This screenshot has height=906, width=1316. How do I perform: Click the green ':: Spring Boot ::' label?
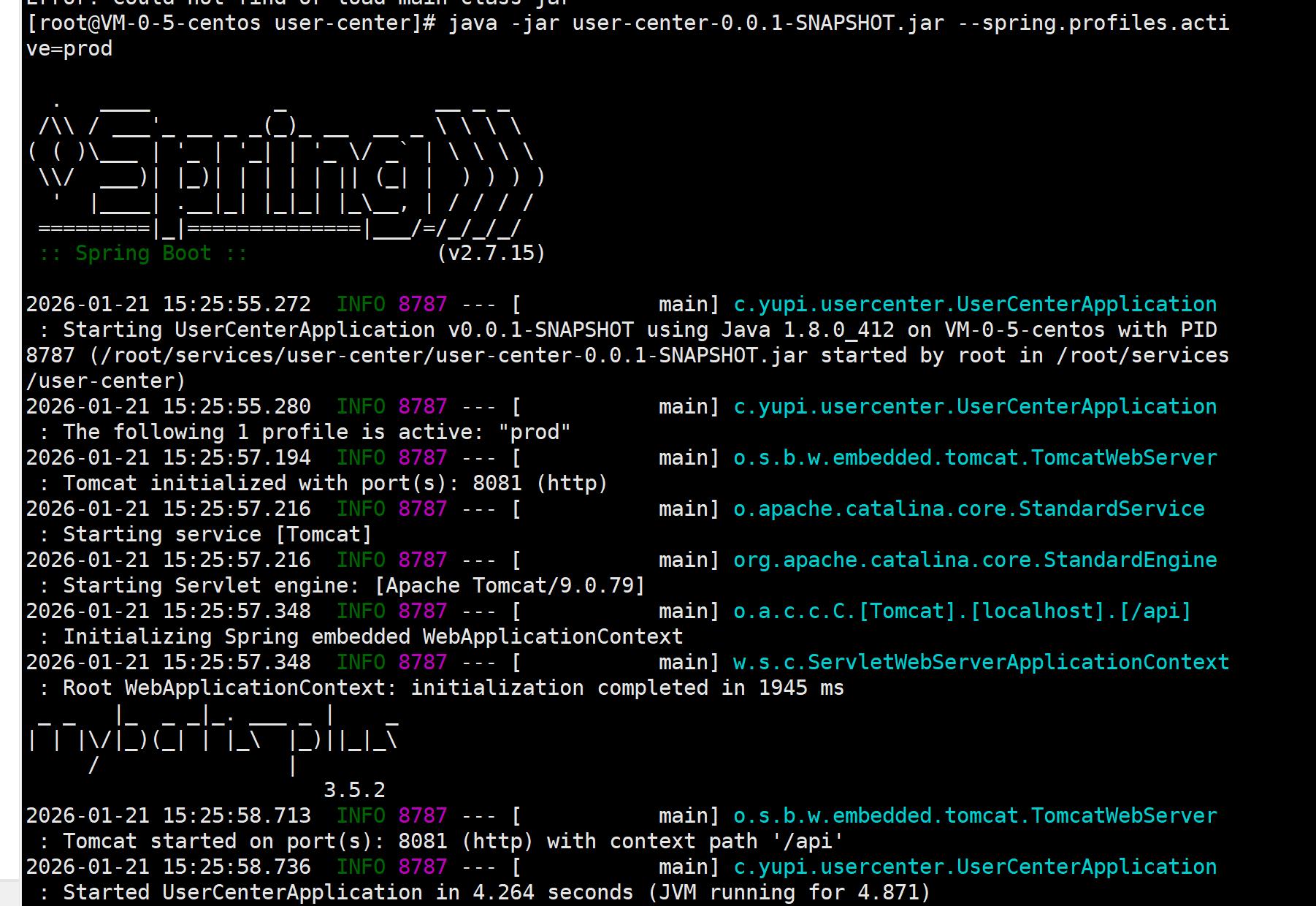tap(143, 254)
